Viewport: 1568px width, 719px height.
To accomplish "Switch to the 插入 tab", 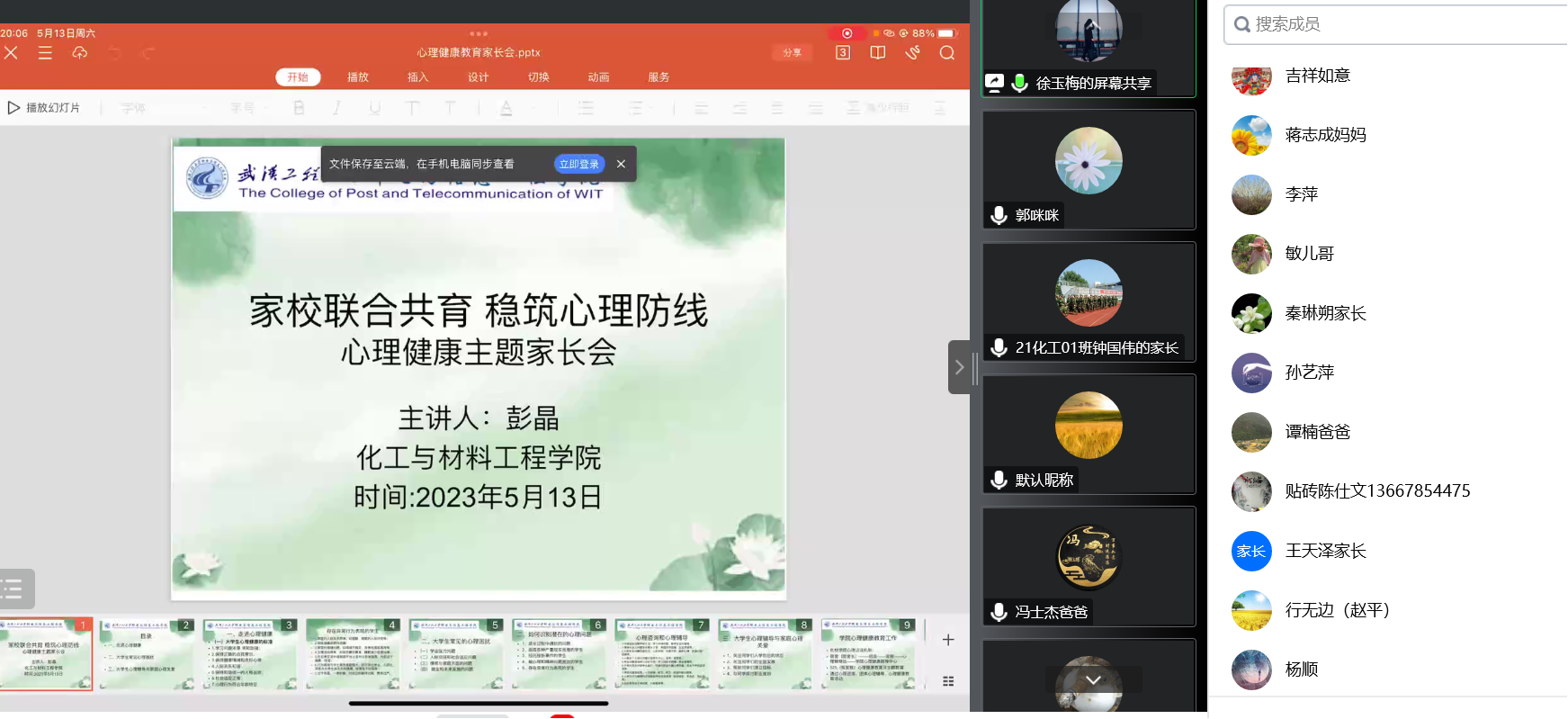I will pyautogui.click(x=417, y=77).
